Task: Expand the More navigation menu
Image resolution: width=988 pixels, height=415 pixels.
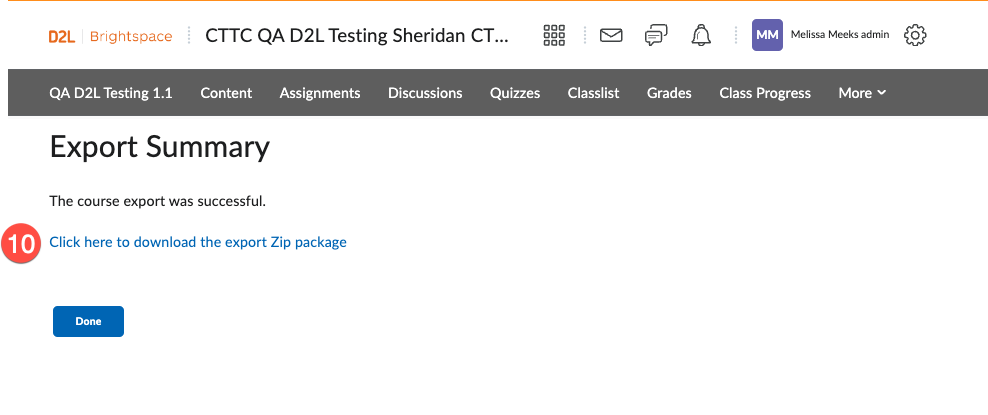Action: pos(862,93)
